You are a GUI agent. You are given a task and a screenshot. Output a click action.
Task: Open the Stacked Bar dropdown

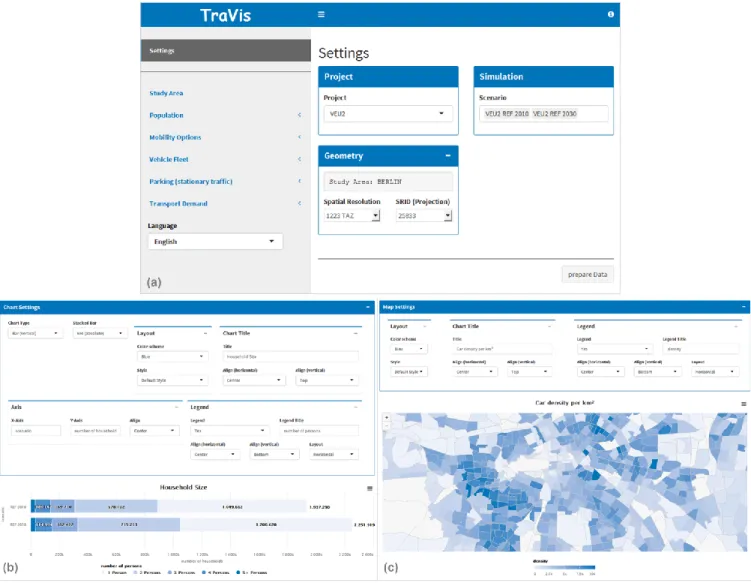coord(100,333)
